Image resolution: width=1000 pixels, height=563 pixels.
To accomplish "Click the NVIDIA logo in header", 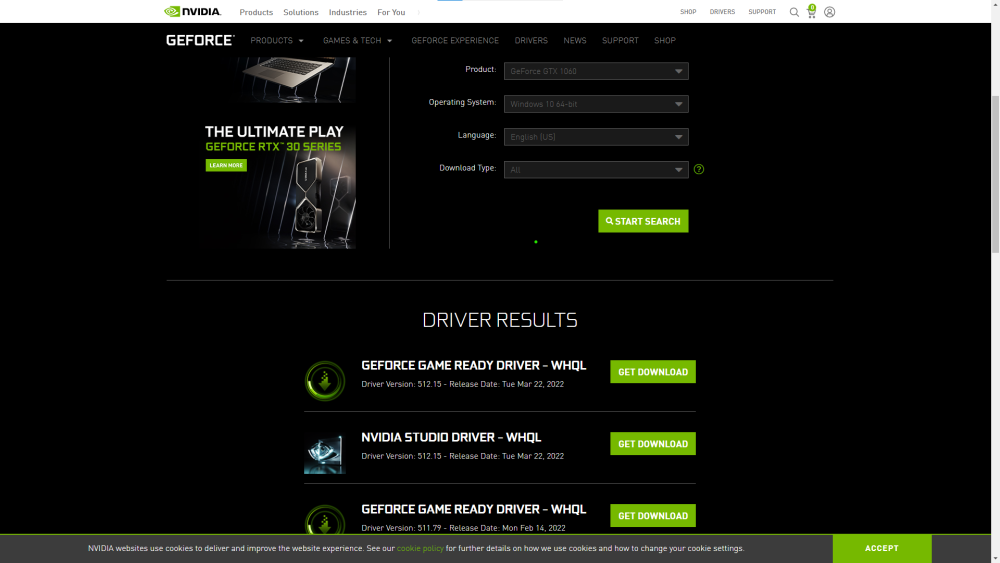I will 193,11.
